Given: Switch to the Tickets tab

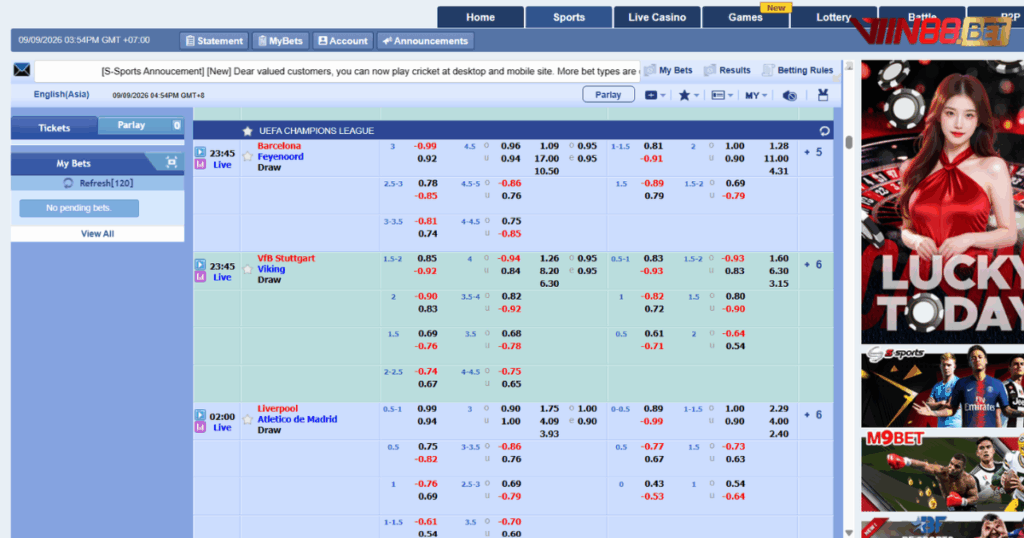Looking at the screenshot, I should point(54,127).
